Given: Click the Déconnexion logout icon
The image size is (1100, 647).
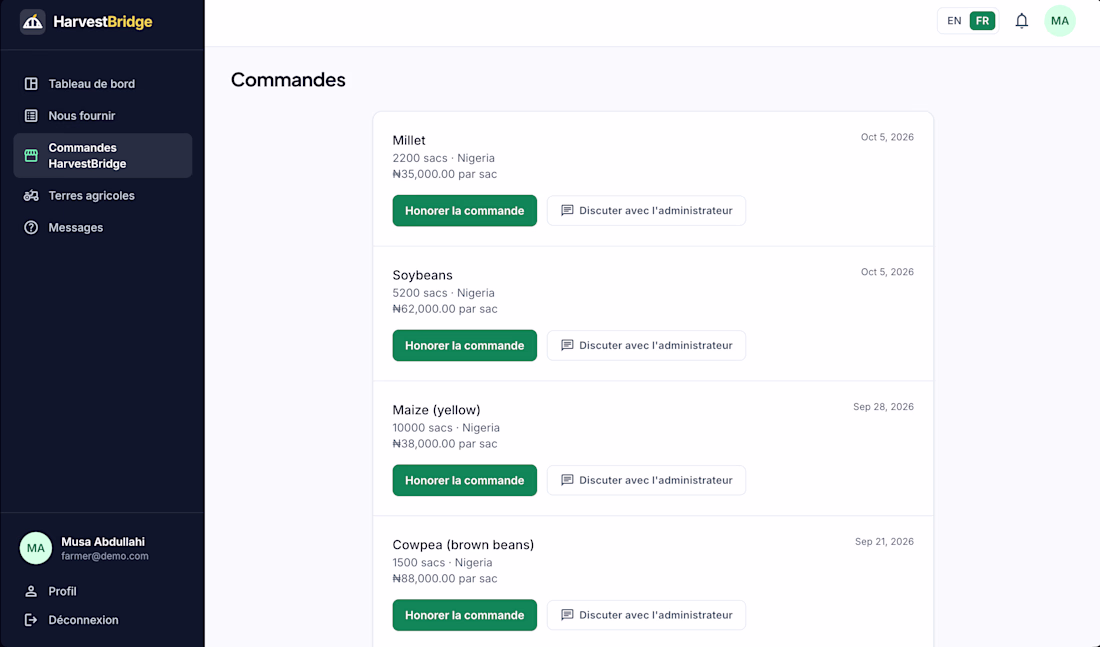Looking at the screenshot, I should pos(31,620).
